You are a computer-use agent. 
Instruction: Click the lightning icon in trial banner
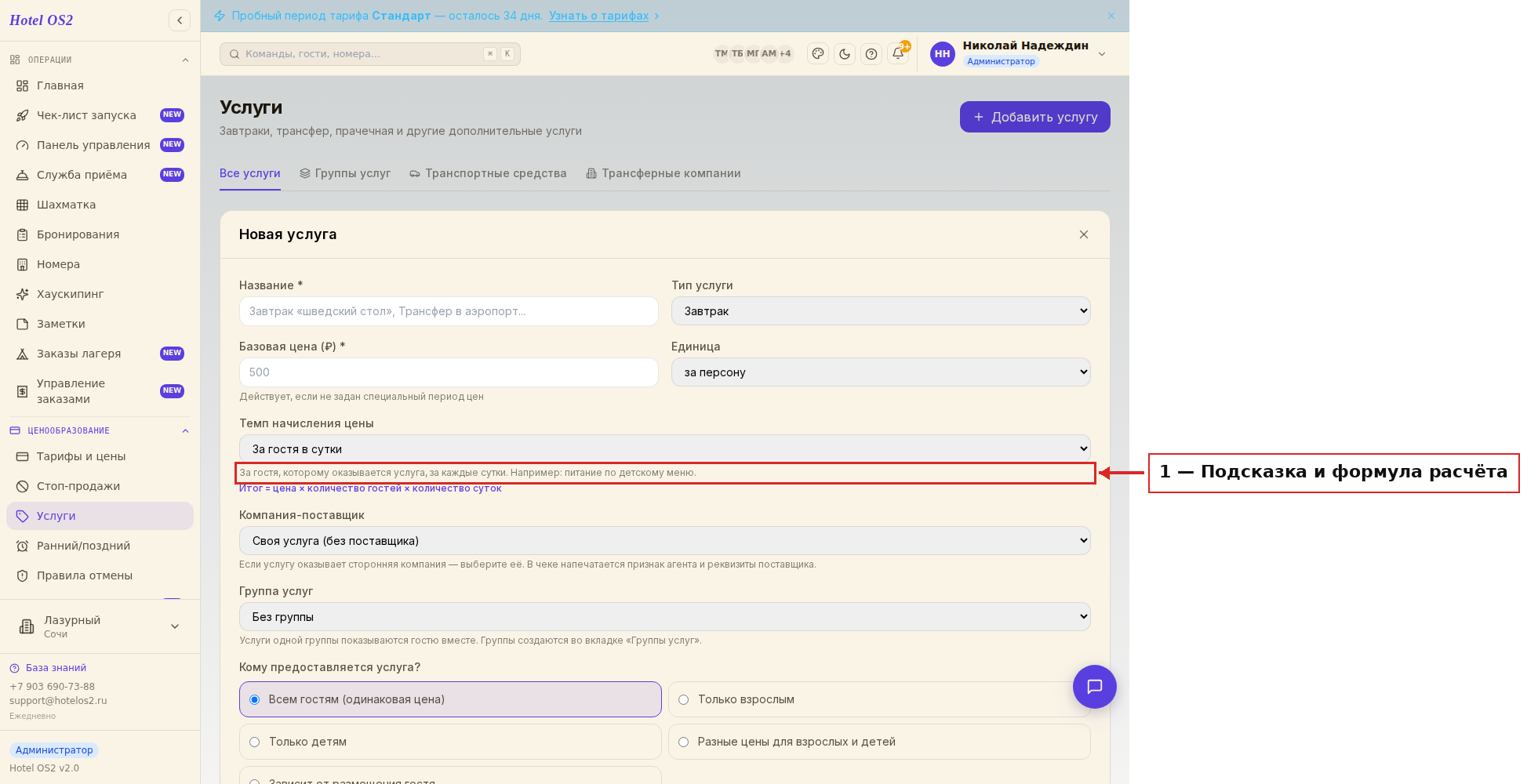[x=220, y=16]
